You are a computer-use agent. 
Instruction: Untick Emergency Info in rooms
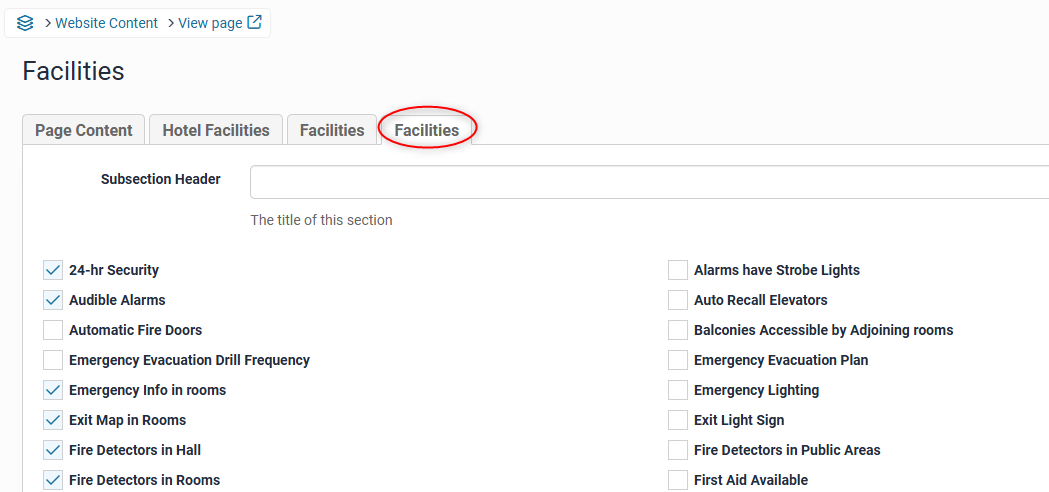click(x=53, y=390)
